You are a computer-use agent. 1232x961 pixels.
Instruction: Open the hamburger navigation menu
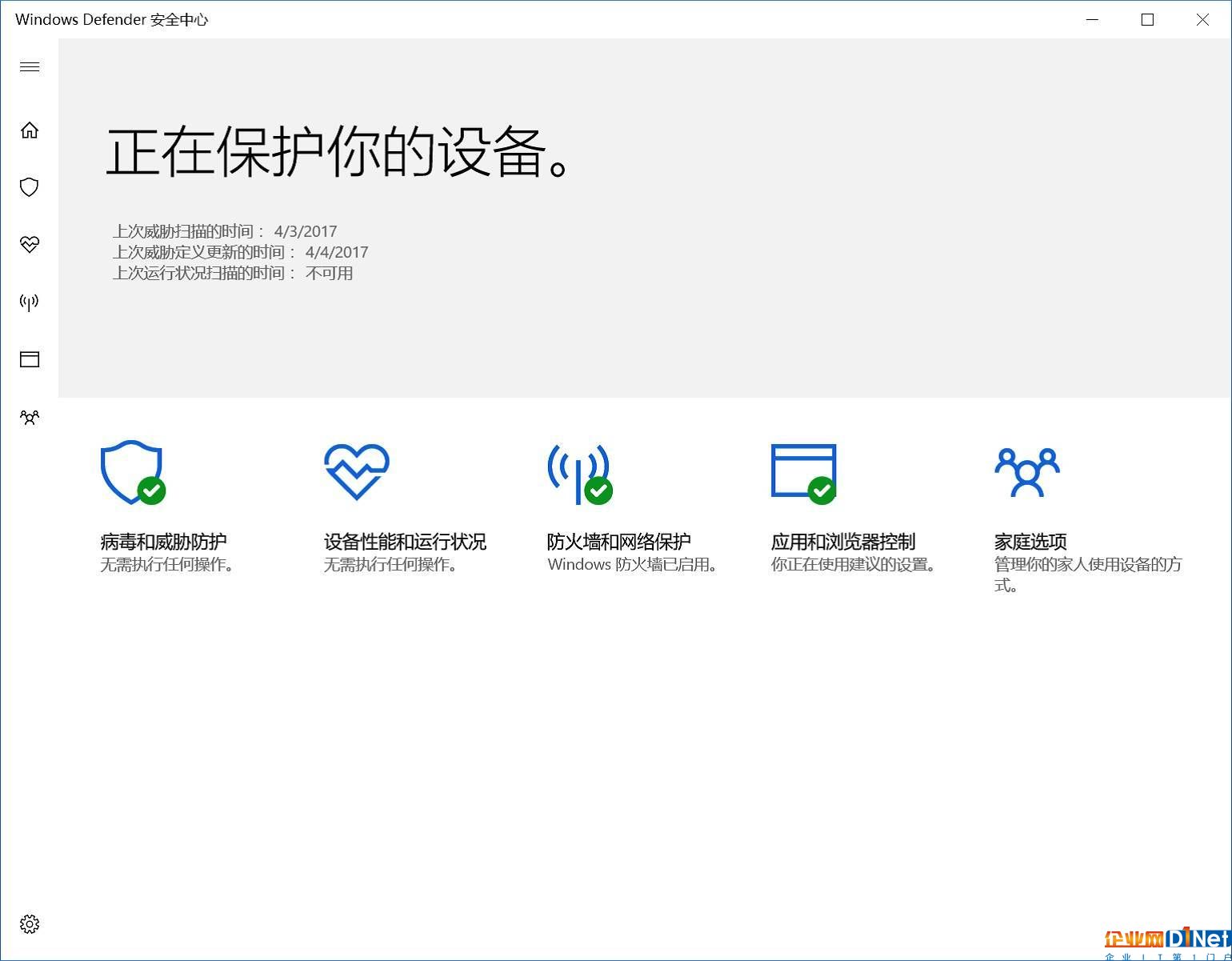[30, 66]
